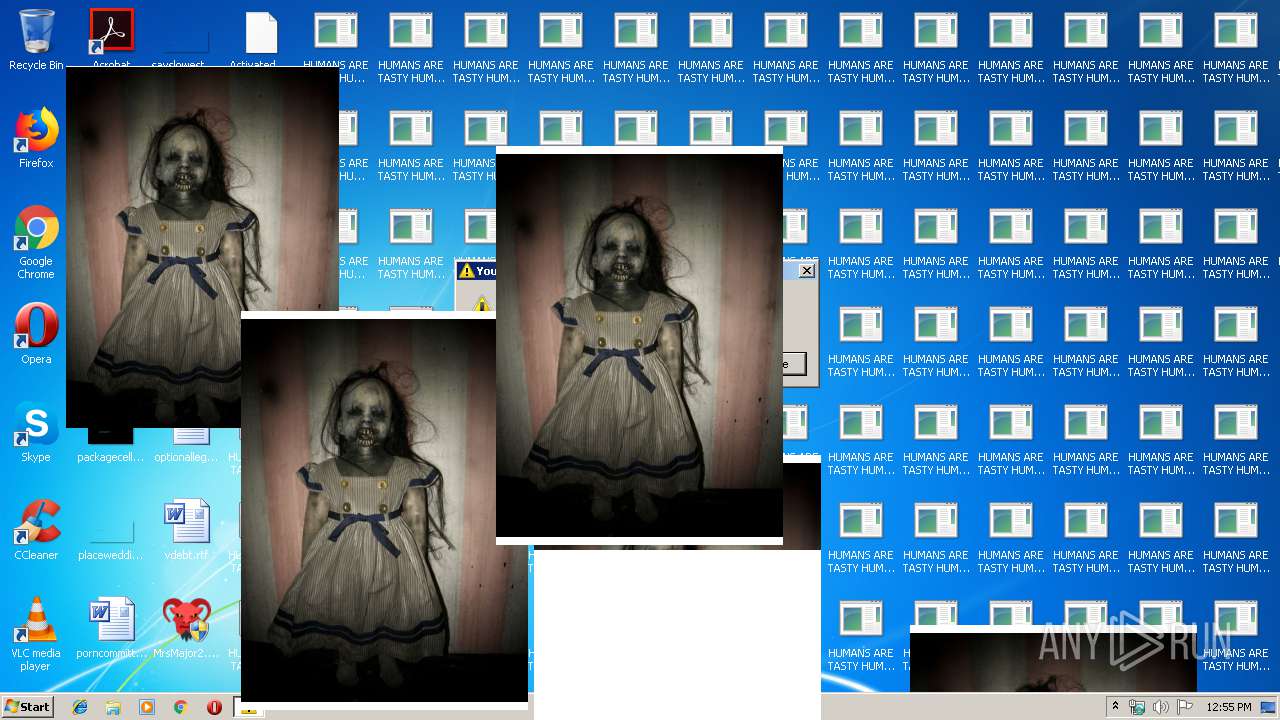Viewport: 1280px width, 720px height.
Task: Select the vdebt.rtf Word document
Action: (187, 530)
